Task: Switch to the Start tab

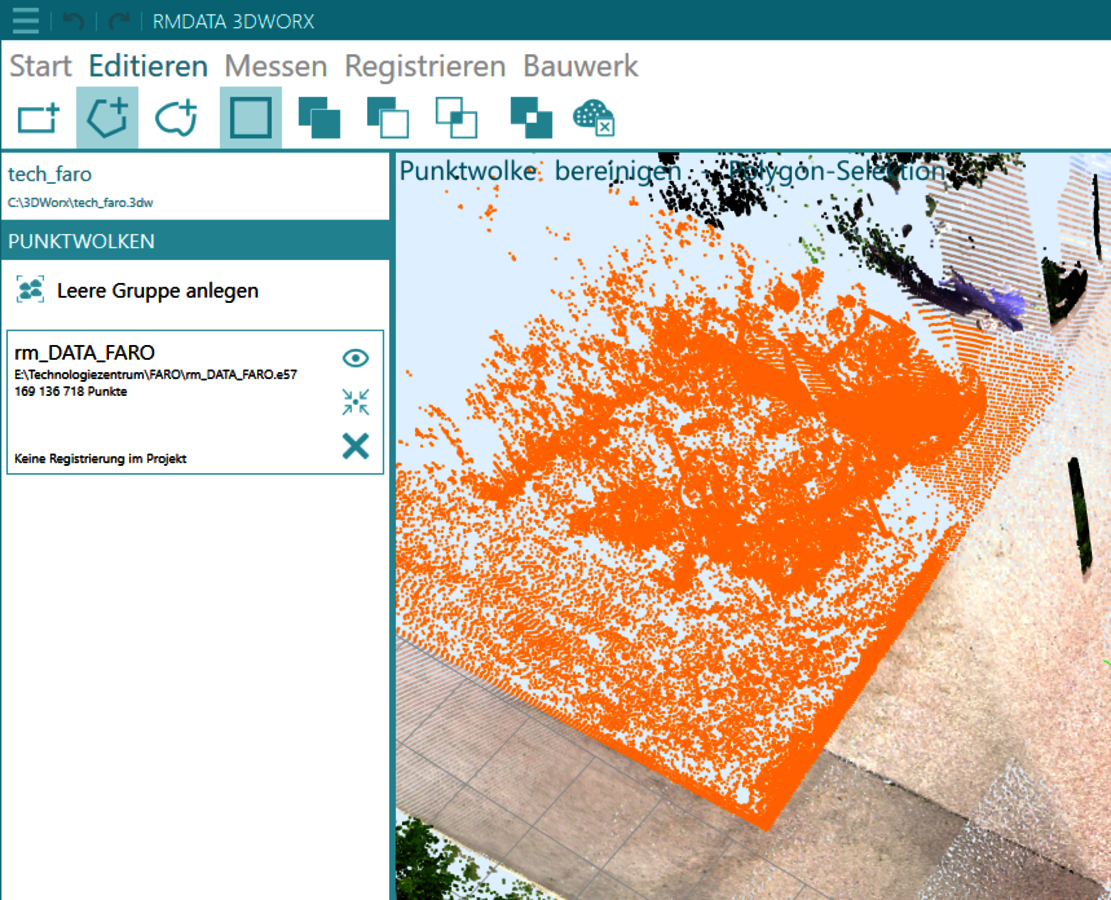Action: coord(41,66)
